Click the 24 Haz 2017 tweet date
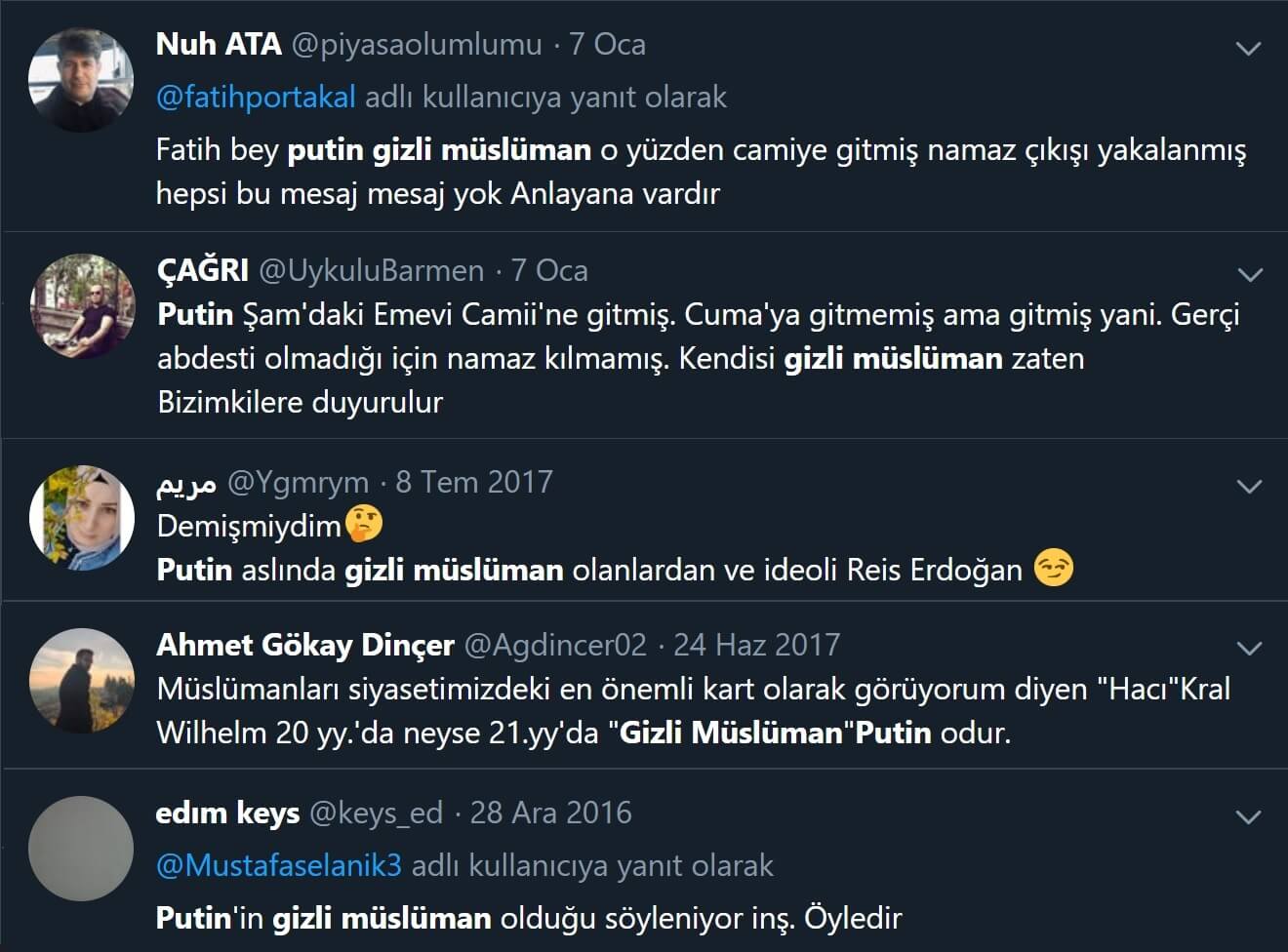 pyautogui.click(x=756, y=646)
